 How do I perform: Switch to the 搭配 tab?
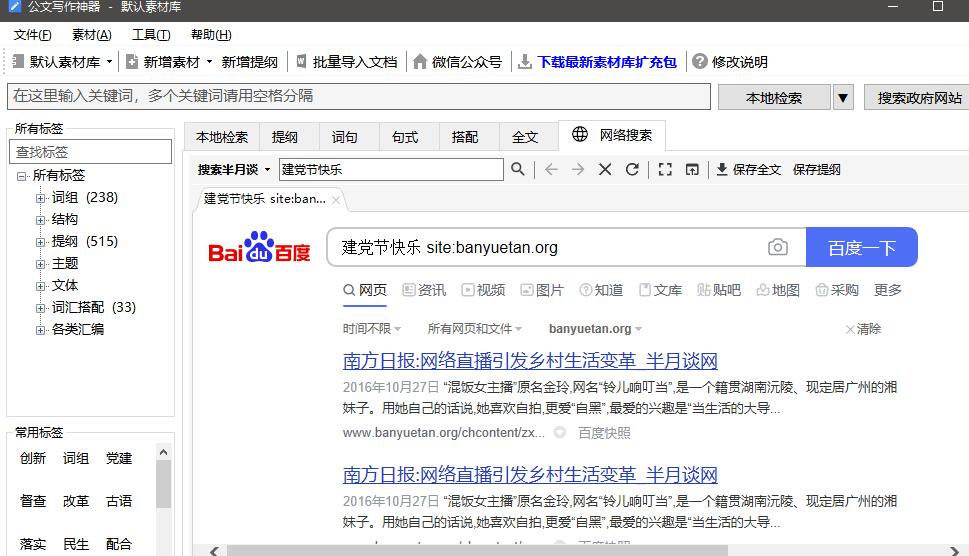[465, 137]
